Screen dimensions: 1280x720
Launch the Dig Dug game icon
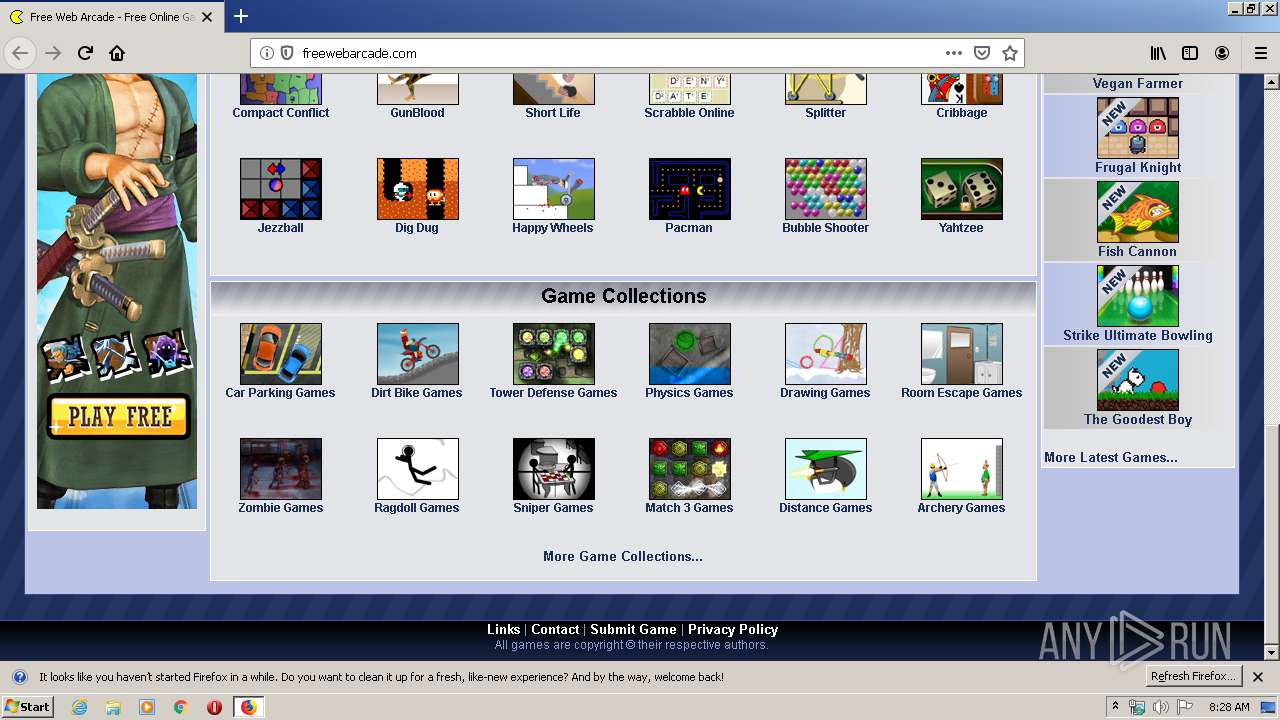[417, 189]
